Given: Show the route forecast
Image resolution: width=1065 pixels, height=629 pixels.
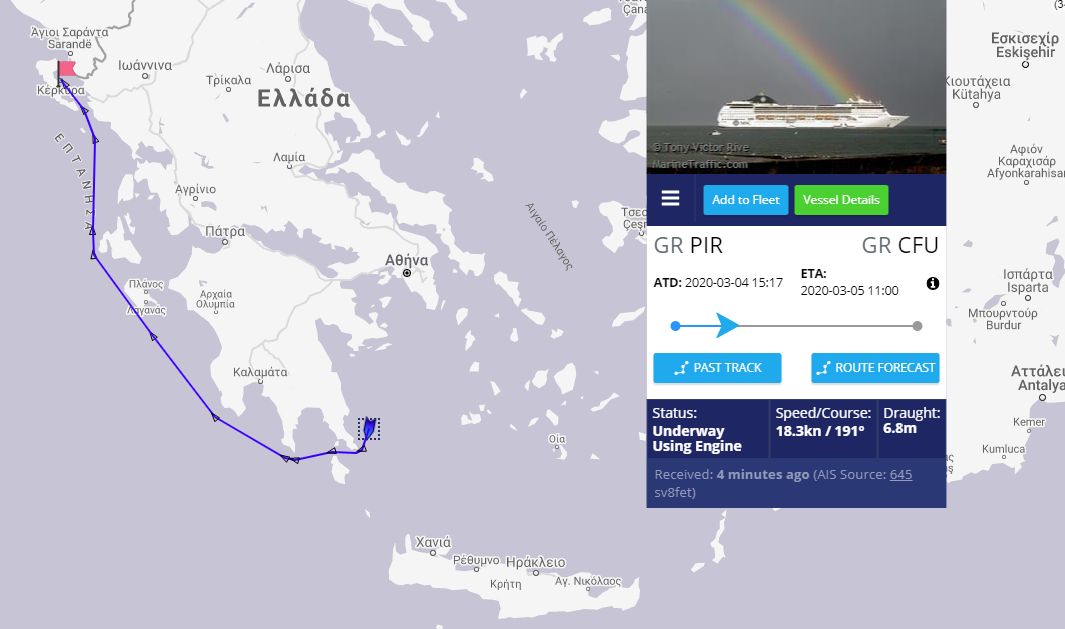Looking at the screenshot, I should [x=875, y=368].
